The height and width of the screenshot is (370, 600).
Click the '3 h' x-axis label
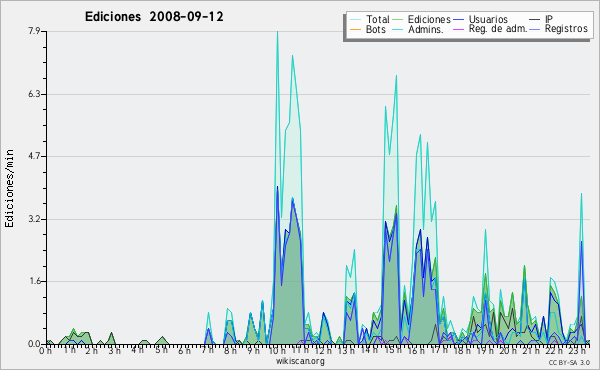114,350
